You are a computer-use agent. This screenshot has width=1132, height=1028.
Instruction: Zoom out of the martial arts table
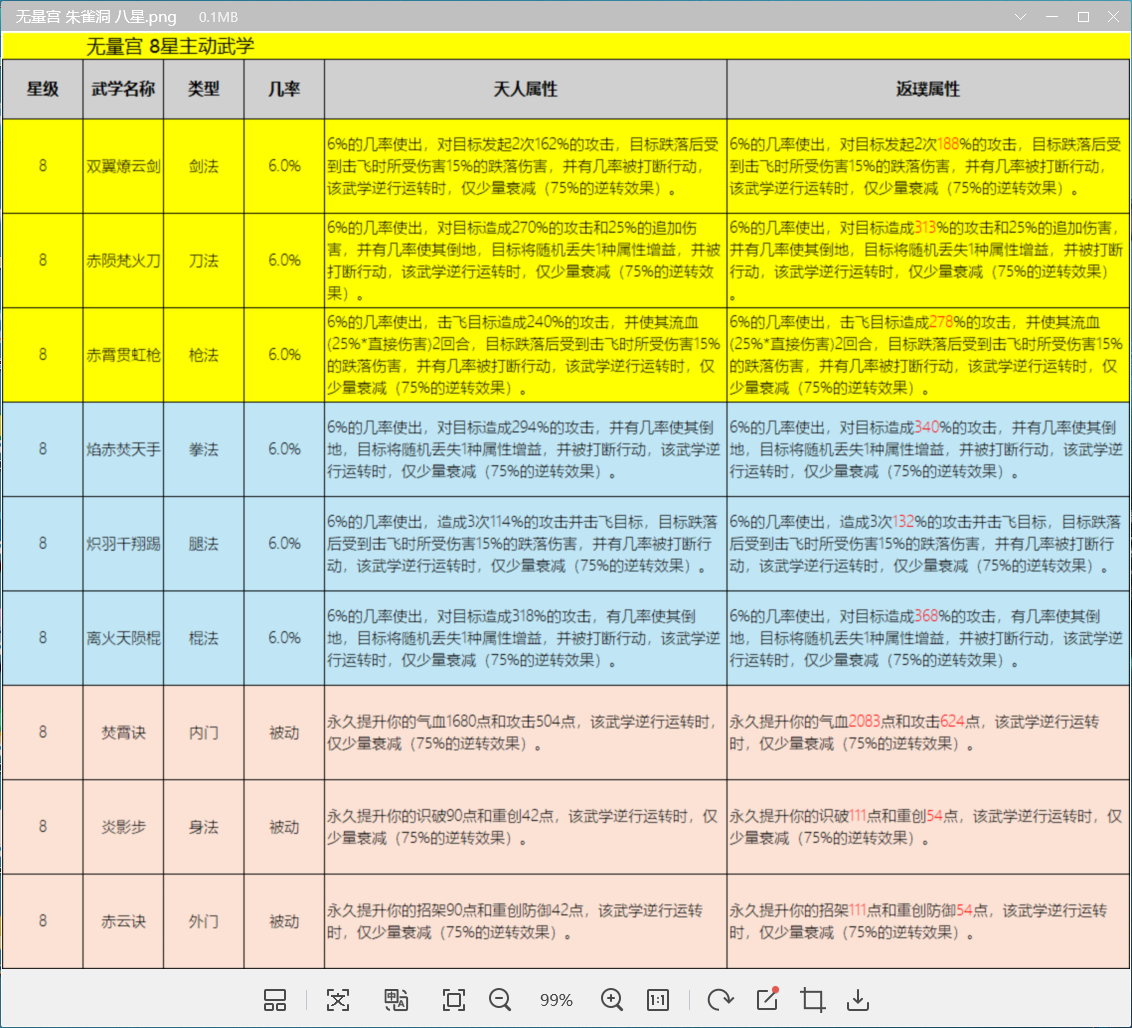tap(500, 1000)
